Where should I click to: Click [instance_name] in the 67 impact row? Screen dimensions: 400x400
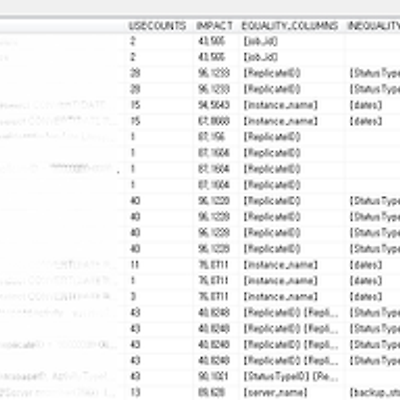pos(280,121)
